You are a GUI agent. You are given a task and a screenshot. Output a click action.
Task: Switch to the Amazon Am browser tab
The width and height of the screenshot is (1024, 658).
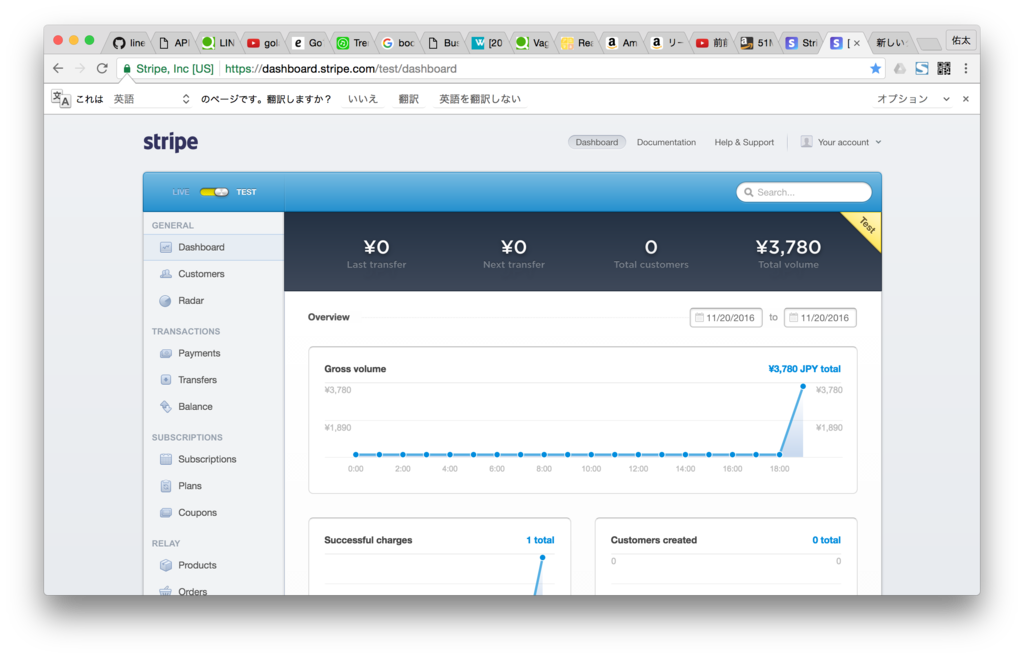[x=622, y=43]
